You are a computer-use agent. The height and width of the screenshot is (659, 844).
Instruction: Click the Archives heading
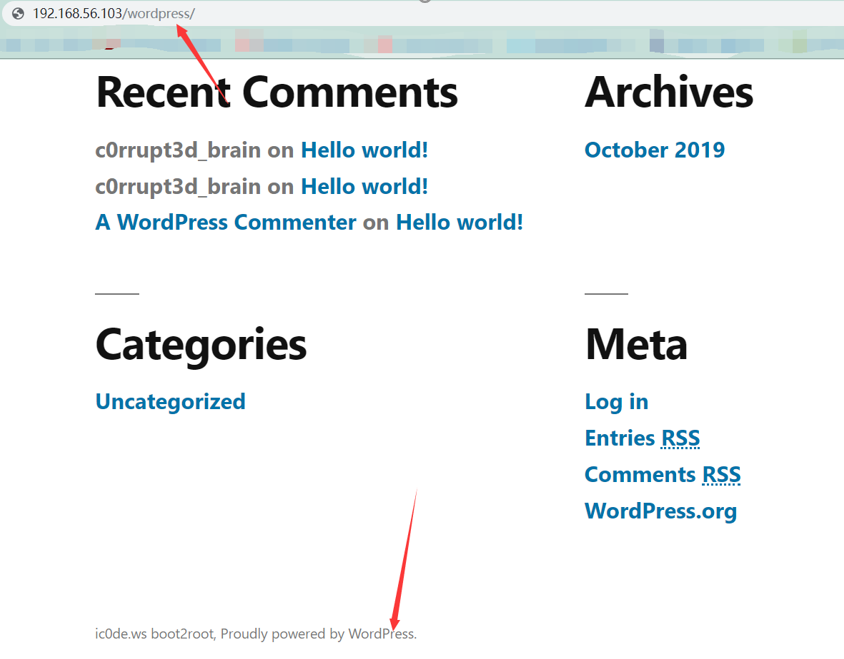[x=669, y=92]
